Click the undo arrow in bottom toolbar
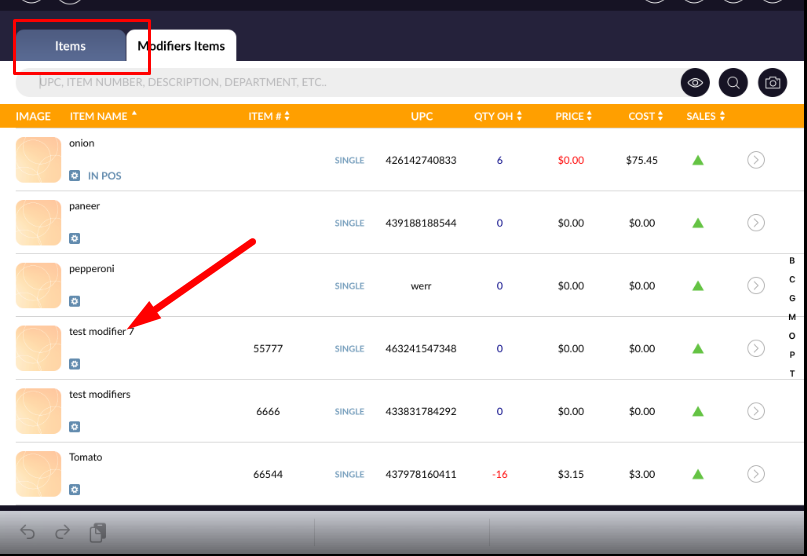This screenshot has width=807, height=556. 28,532
